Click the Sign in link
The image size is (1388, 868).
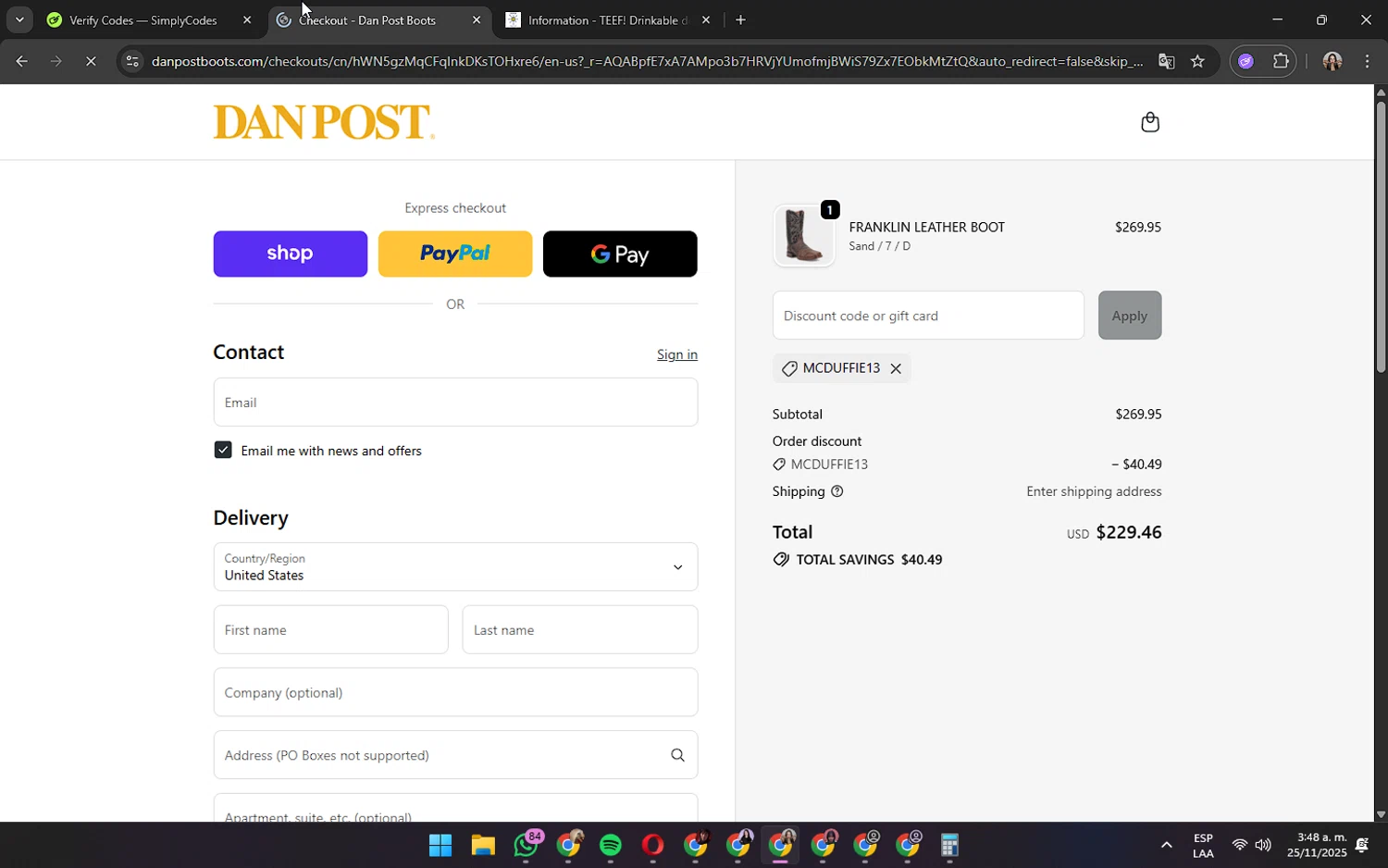677,354
